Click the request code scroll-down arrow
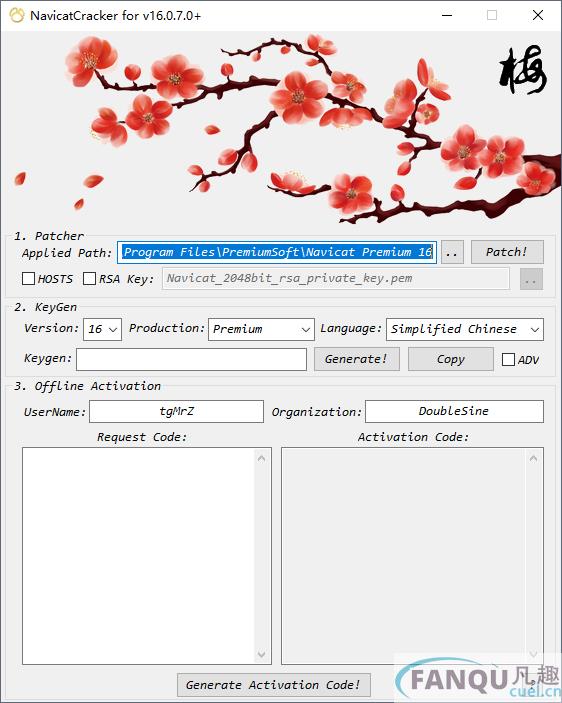The image size is (562, 703). (262, 655)
